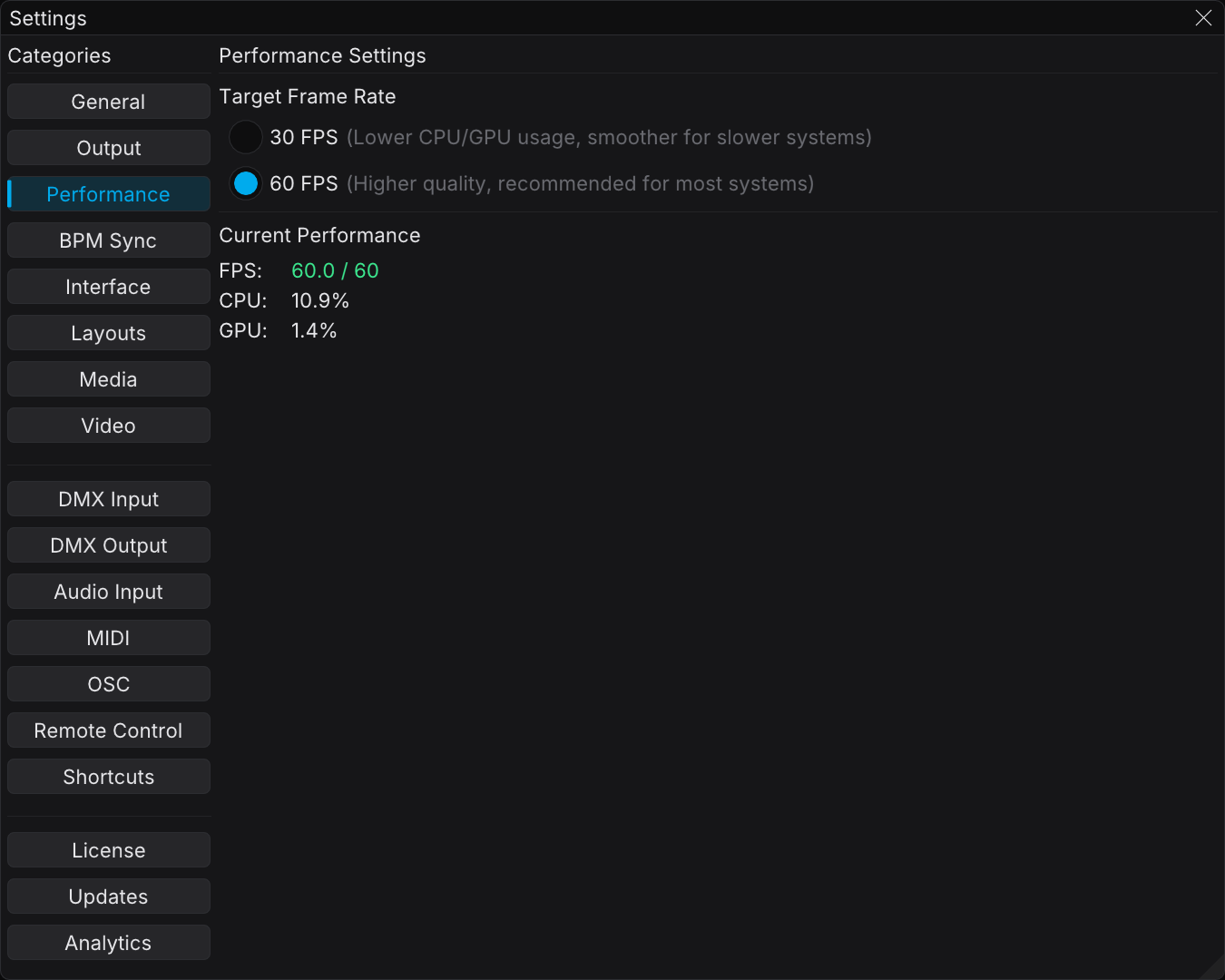The width and height of the screenshot is (1225, 980).
Task: Click the 60 FPS description text
Action: 580,183
